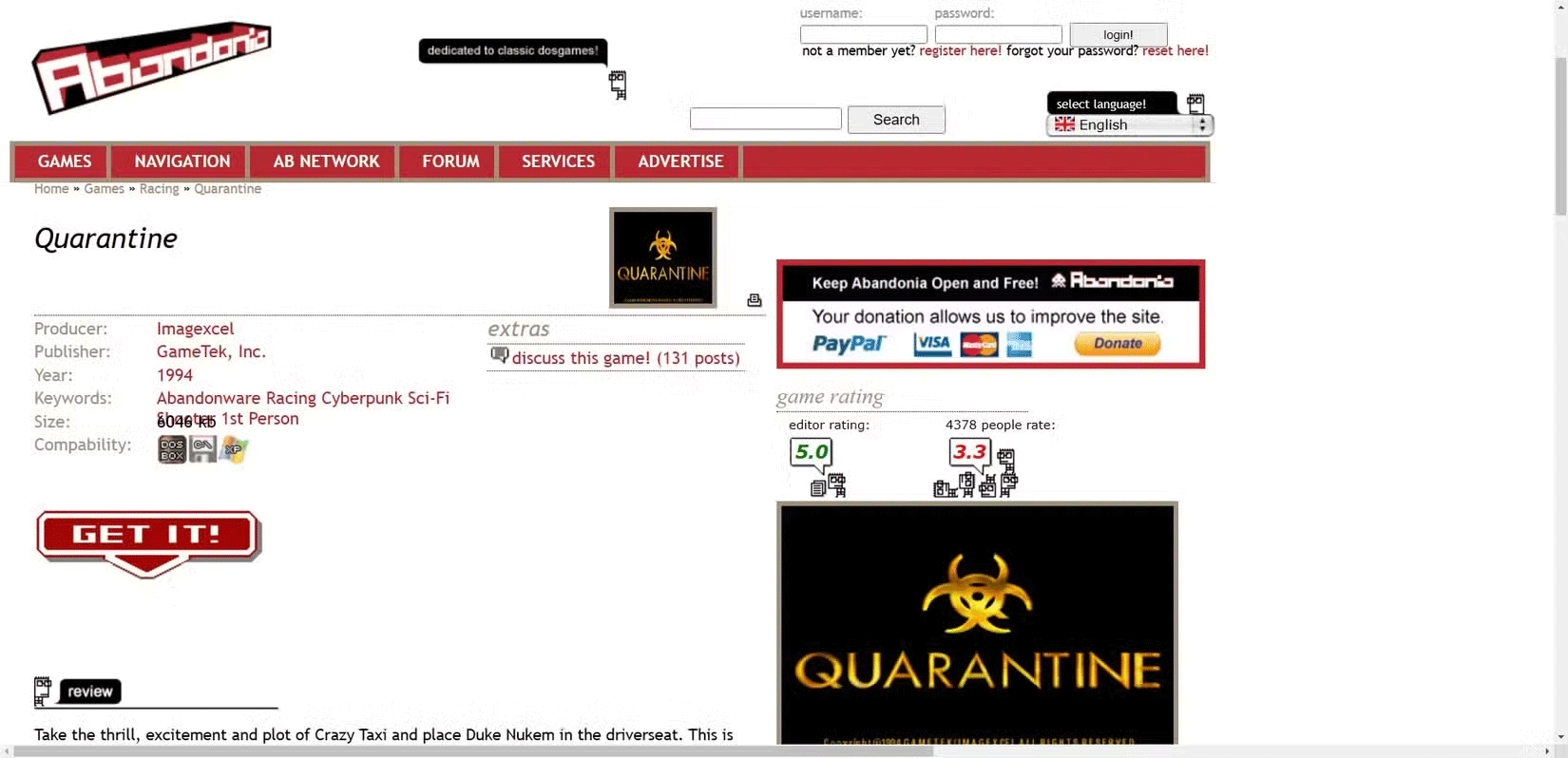Viewport: 1568px width, 758px height.
Task: Click the MasterCard icon in donation banner
Action: point(979,344)
